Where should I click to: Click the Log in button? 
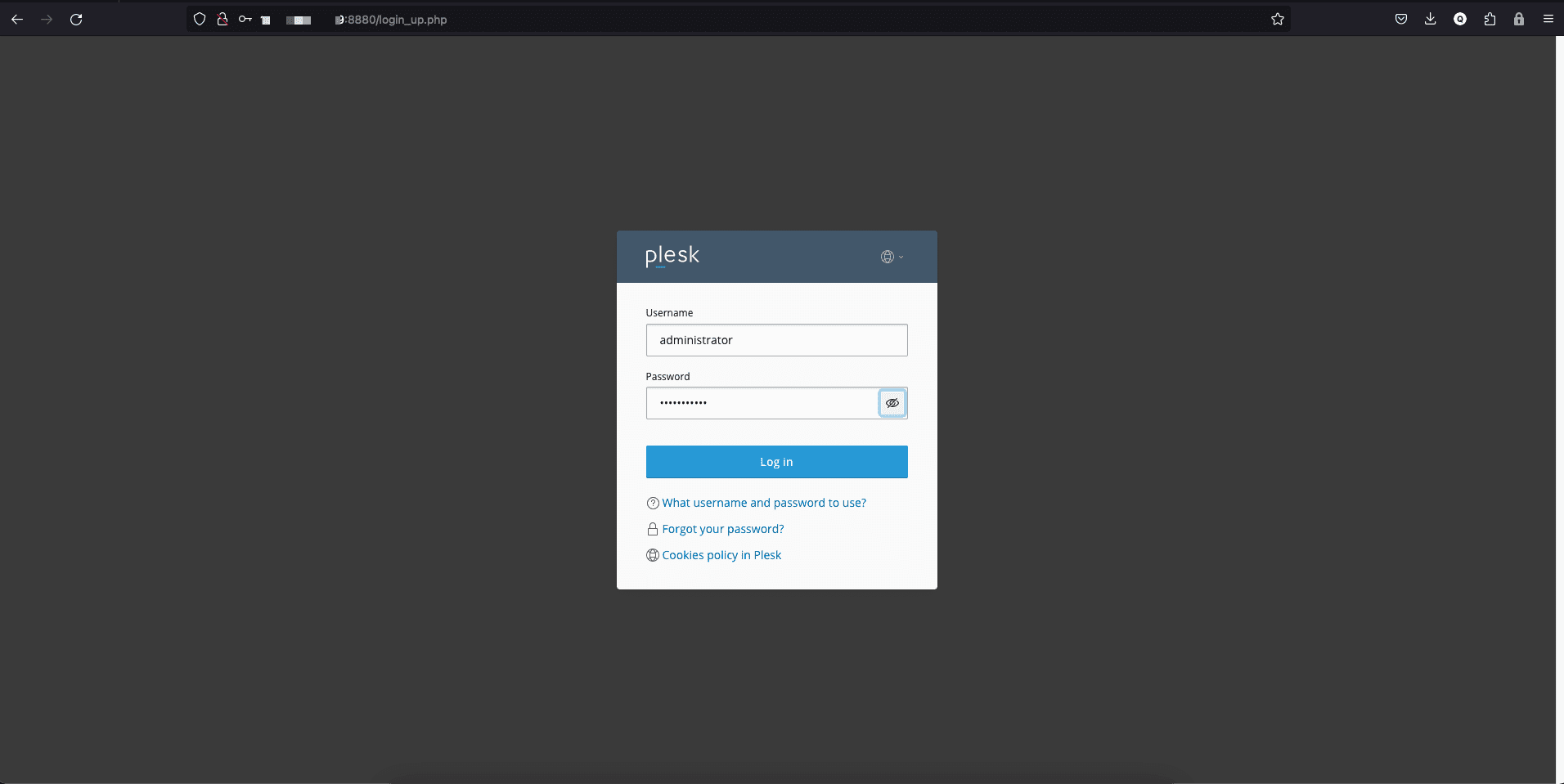(x=776, y=462)
